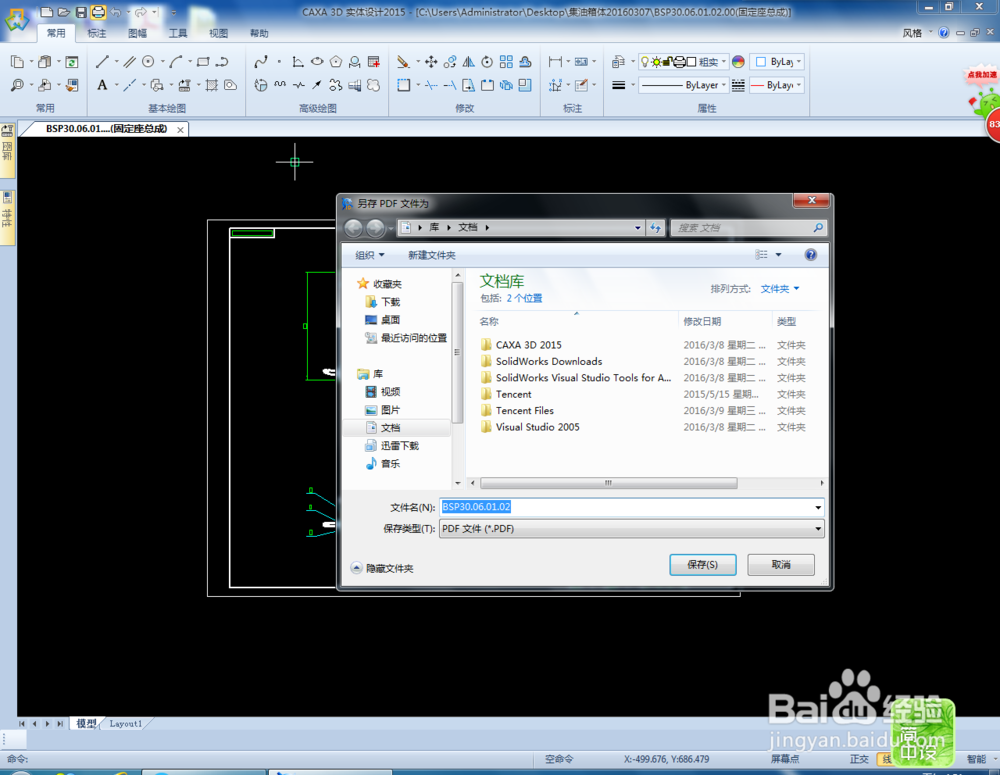Open the 排列方式 文件夹 sort dropdown

[x=780, y=289]
